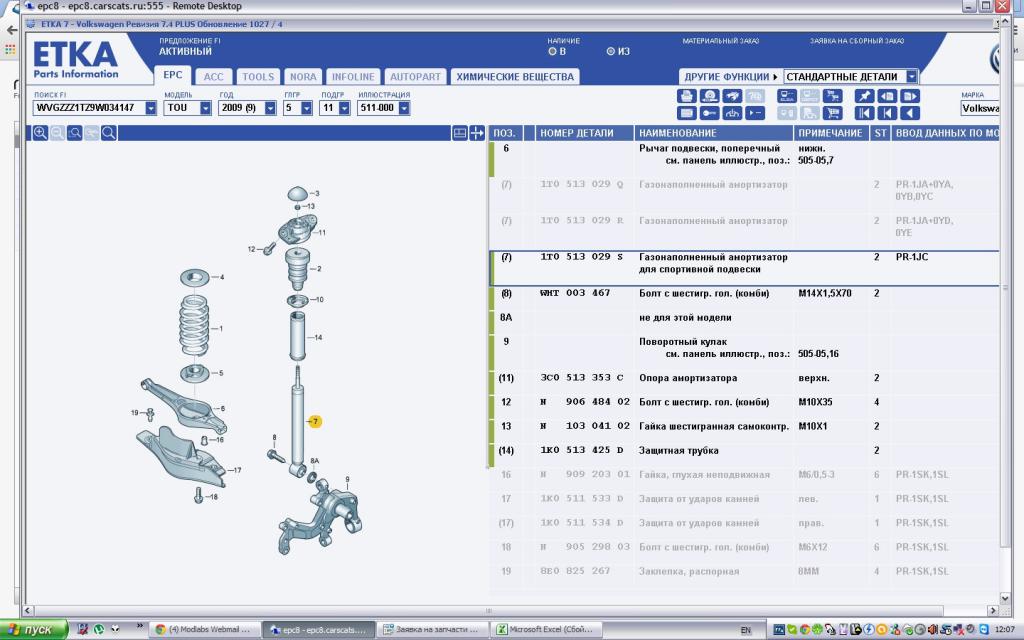
Task: Click the printer icon in ETKA toolbar
Action: (686, 96)
